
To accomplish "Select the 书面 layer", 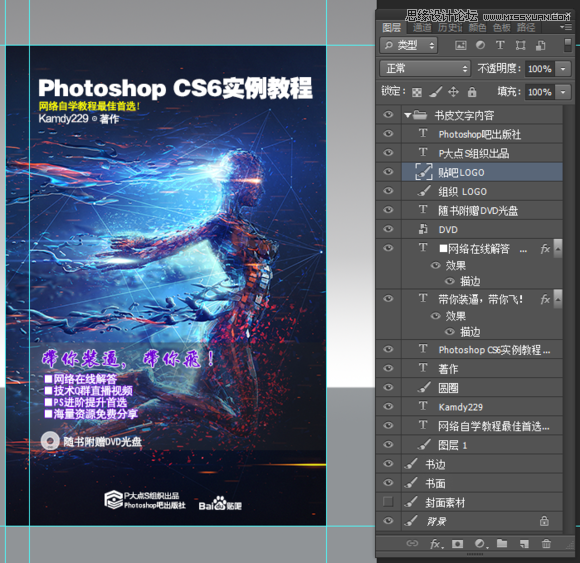I will pyautogui.click(x=482, y=483).
